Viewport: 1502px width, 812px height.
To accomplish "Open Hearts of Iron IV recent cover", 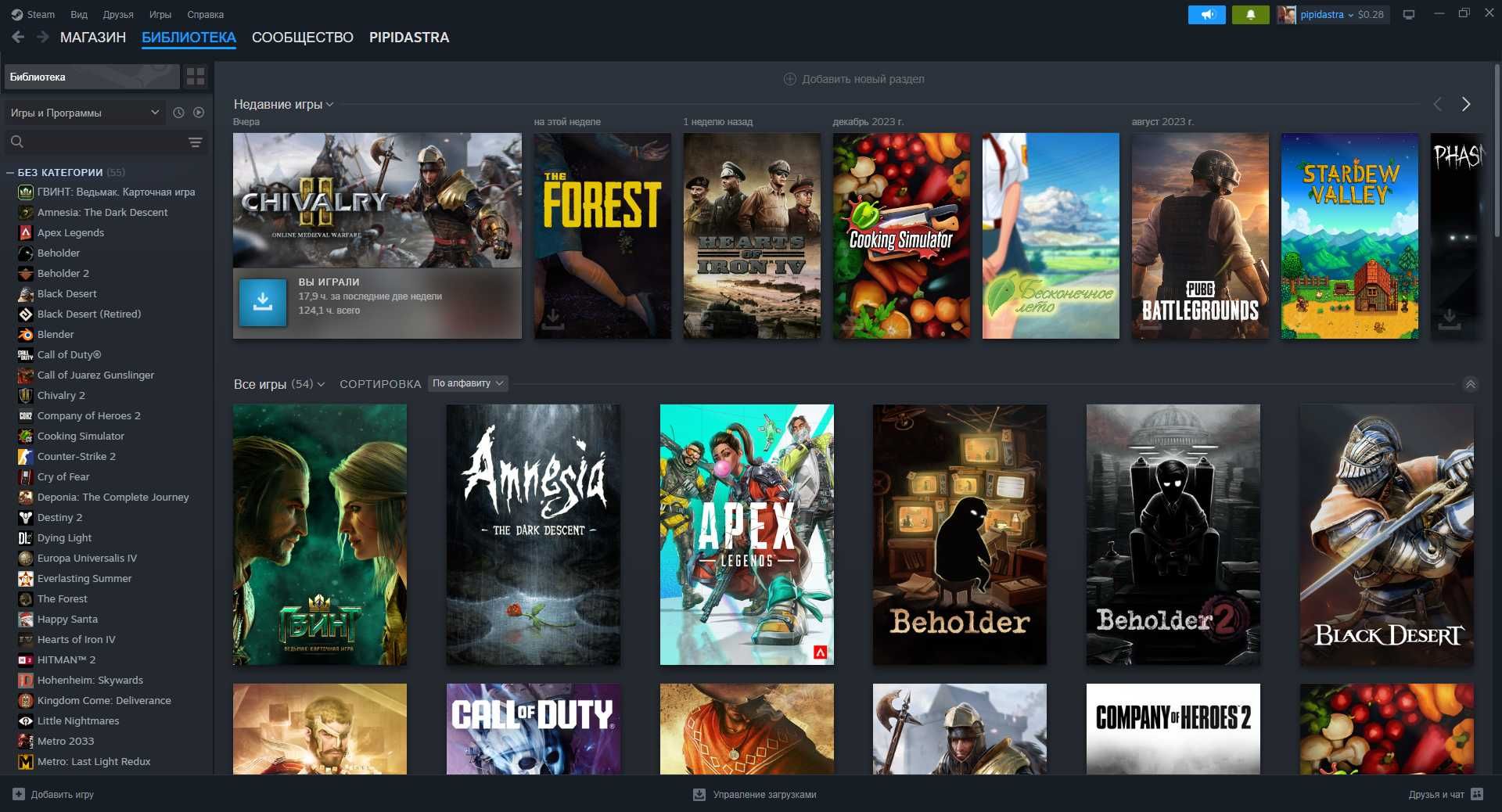I will (x=752, y=235).
